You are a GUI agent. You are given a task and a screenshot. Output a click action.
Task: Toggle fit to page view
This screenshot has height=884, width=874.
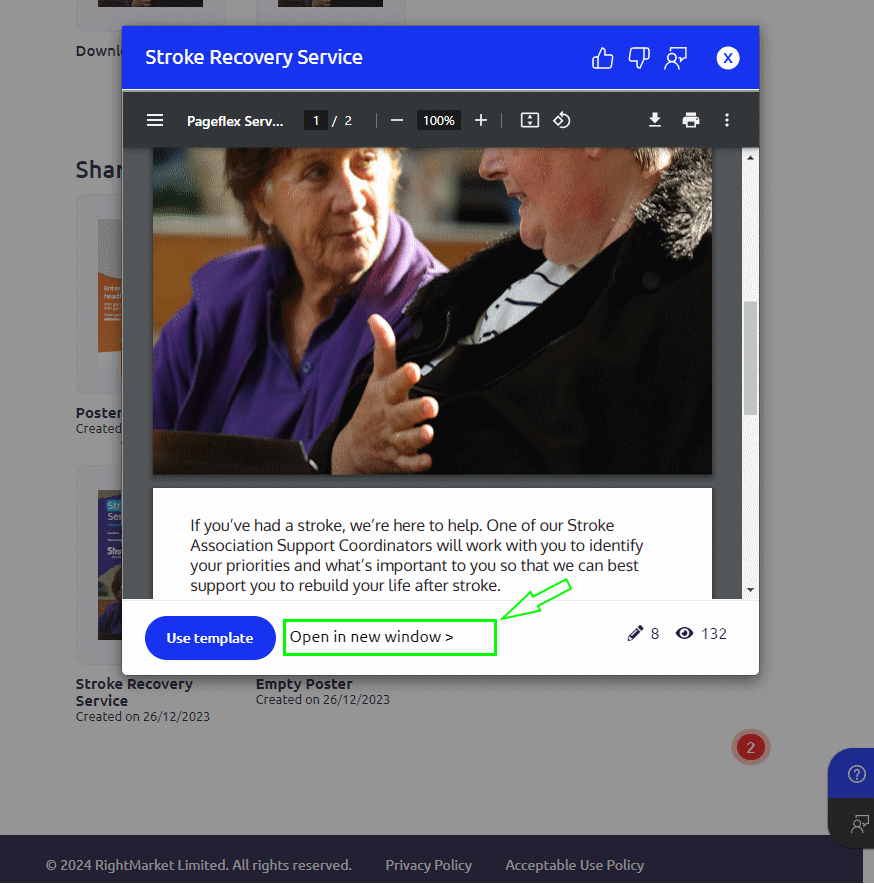[530, 120]
